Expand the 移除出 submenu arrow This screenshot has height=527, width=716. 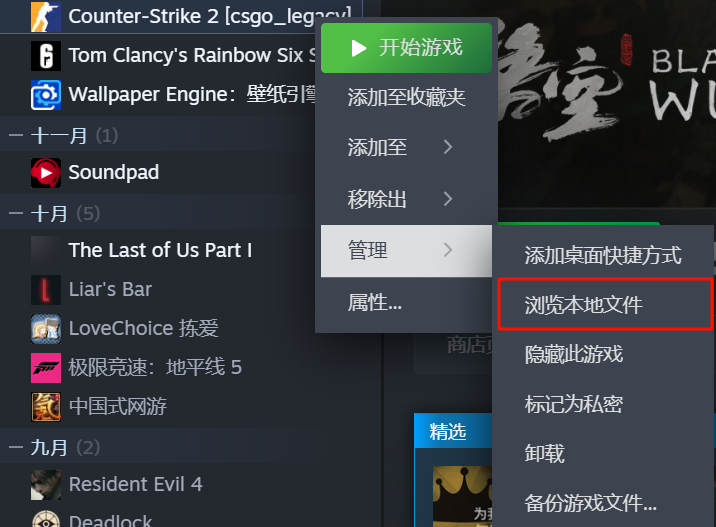pos(448,199)
